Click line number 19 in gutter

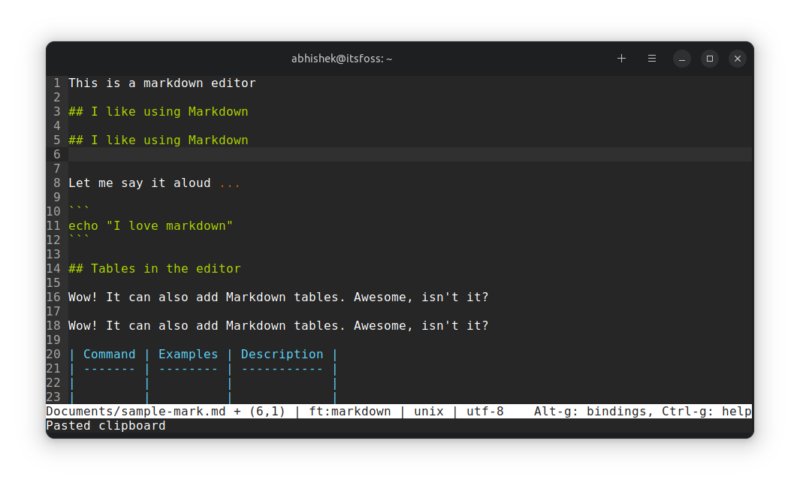(x=53, y=340)
